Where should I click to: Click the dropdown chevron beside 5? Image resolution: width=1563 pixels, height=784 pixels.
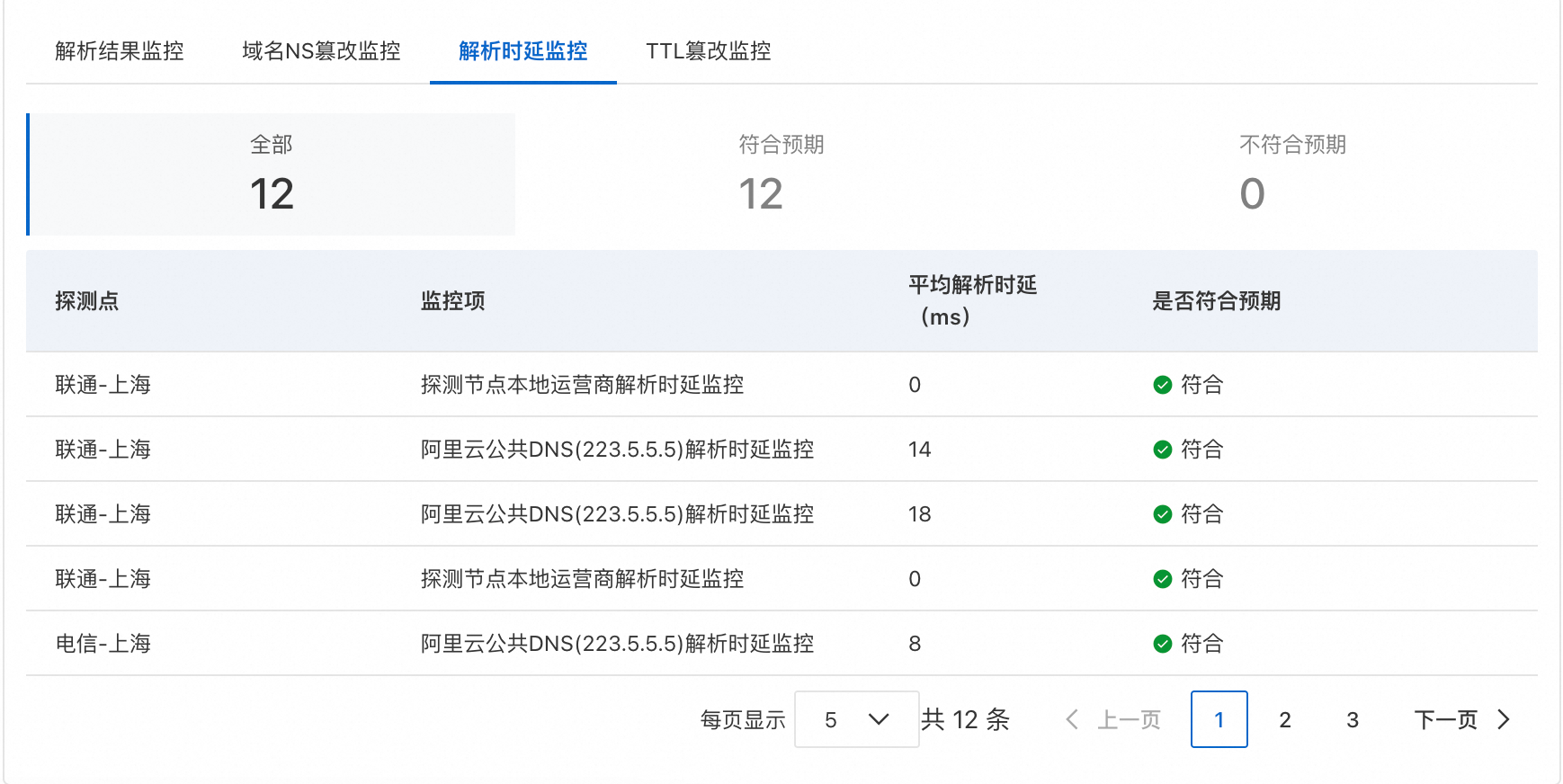[879, 719]
